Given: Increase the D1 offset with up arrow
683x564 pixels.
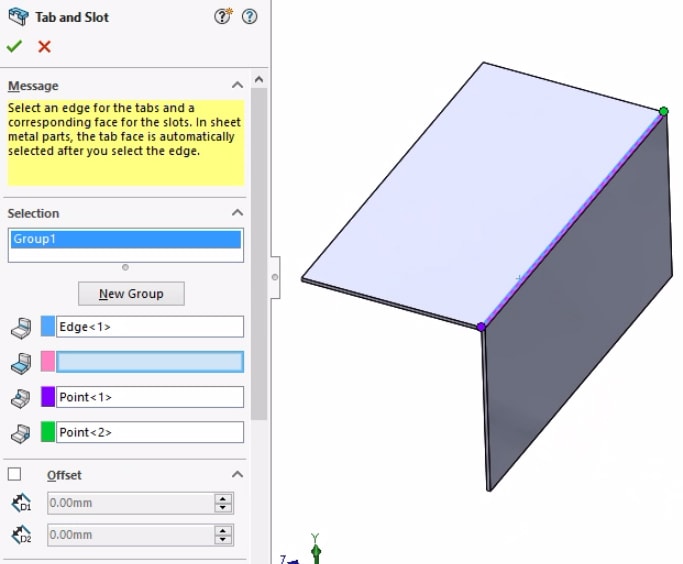Looking at the screenshot, I should click(223, 499).
